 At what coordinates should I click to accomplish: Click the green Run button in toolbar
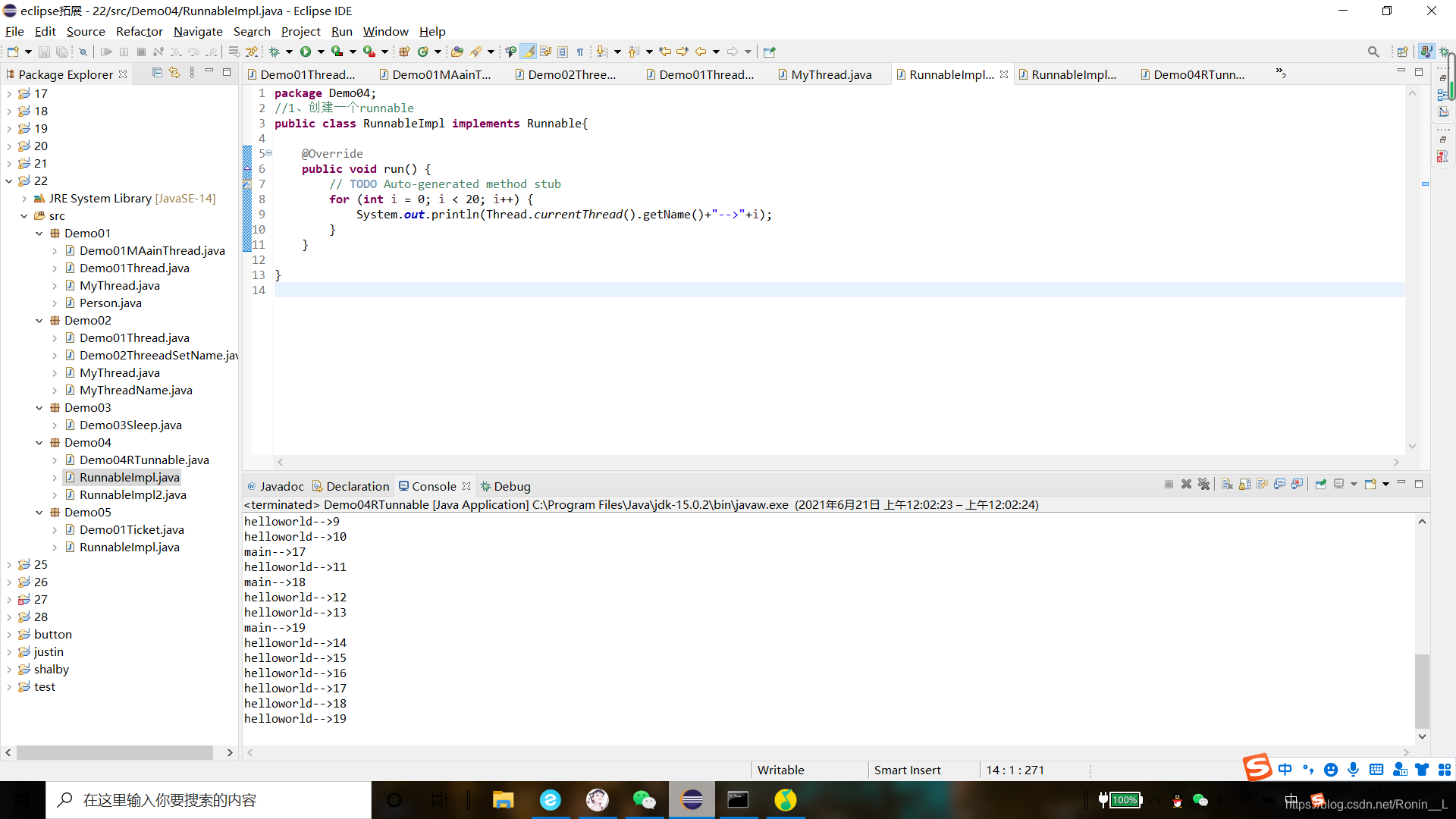click(306, 52)
